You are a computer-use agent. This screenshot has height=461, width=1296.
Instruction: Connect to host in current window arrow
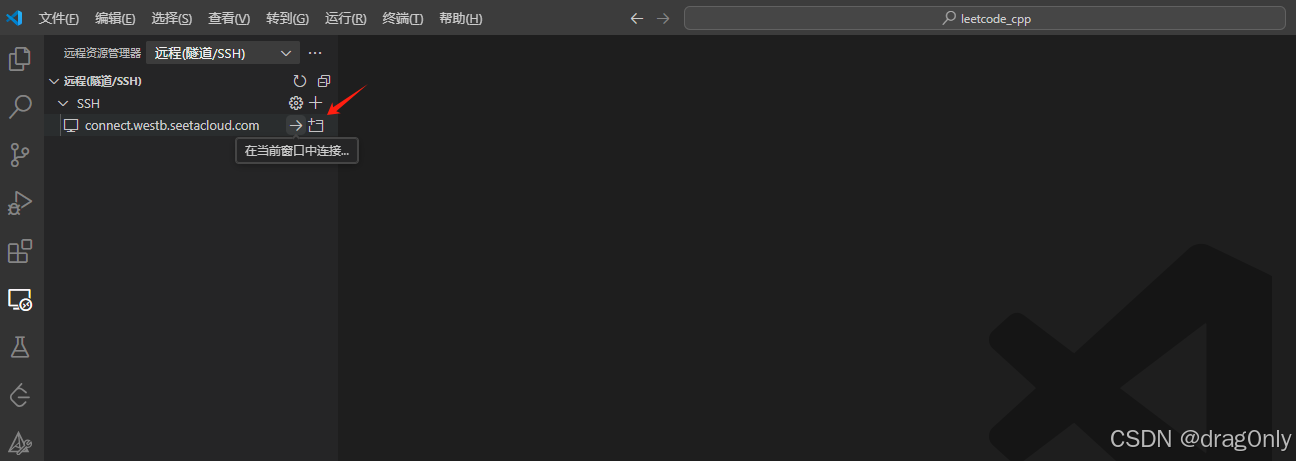point(295,125)
